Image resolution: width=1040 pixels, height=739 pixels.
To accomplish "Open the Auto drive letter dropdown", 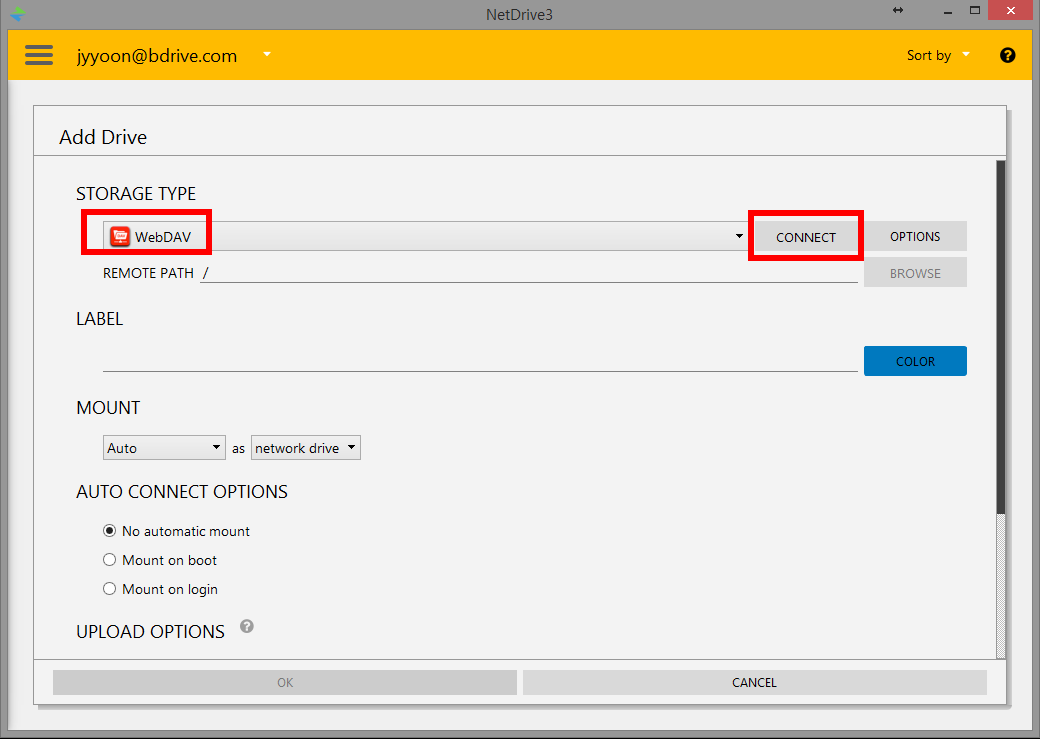I will coord(164,448).
